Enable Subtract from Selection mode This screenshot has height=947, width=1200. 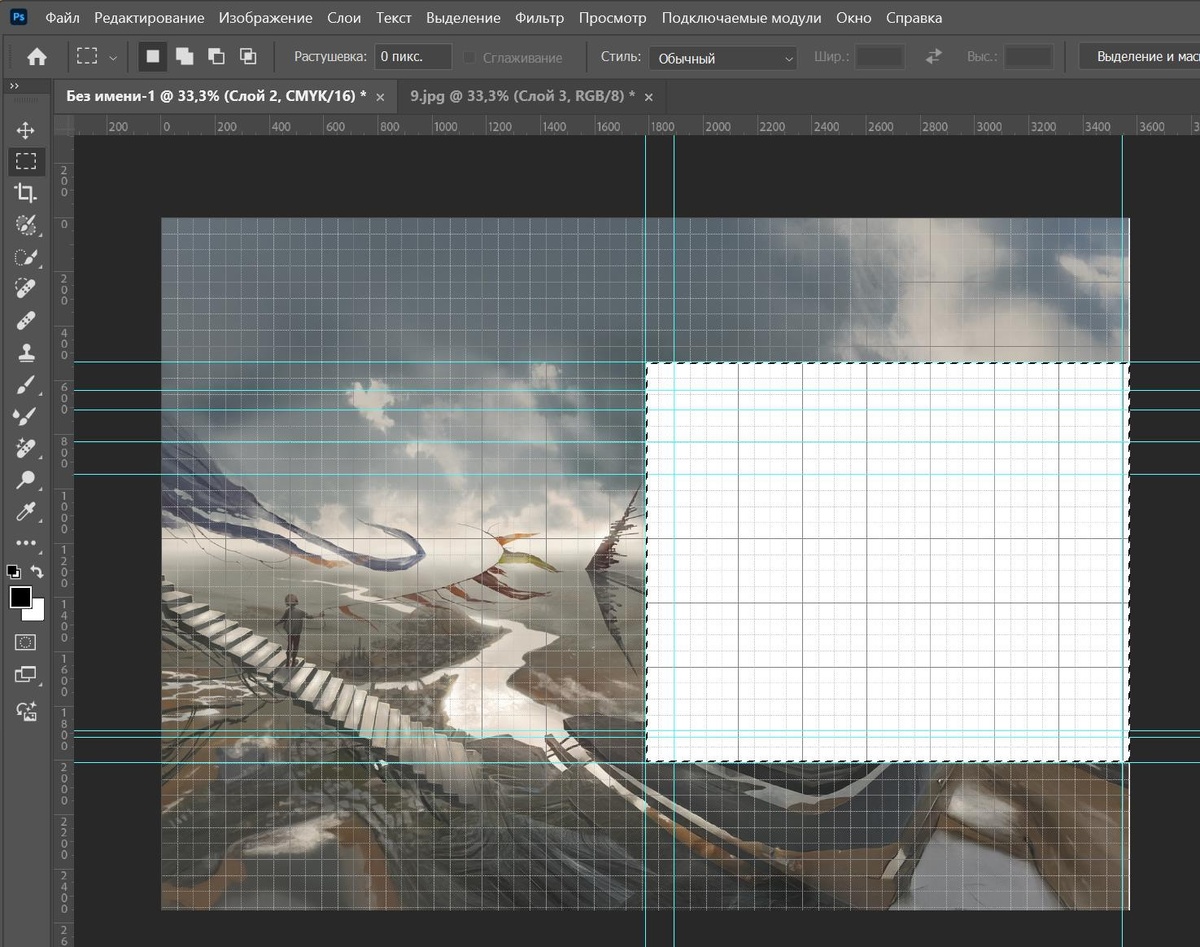[216, 57]
